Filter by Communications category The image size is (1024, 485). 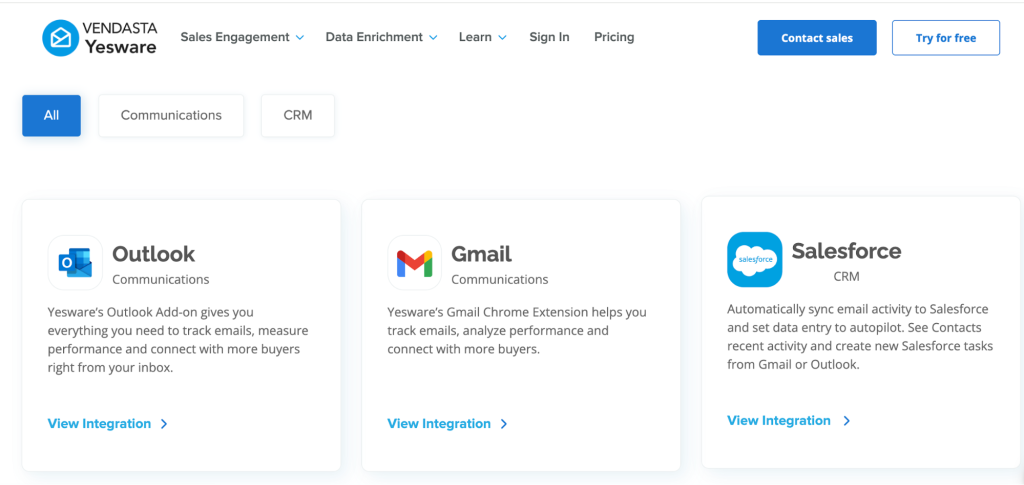pyautogui.click(x=171, y=116)
